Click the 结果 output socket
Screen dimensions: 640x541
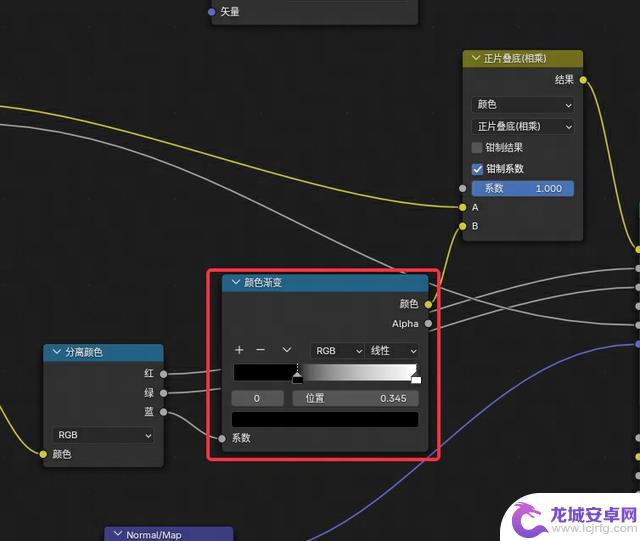pyautogui.click(x=583, y=80)
